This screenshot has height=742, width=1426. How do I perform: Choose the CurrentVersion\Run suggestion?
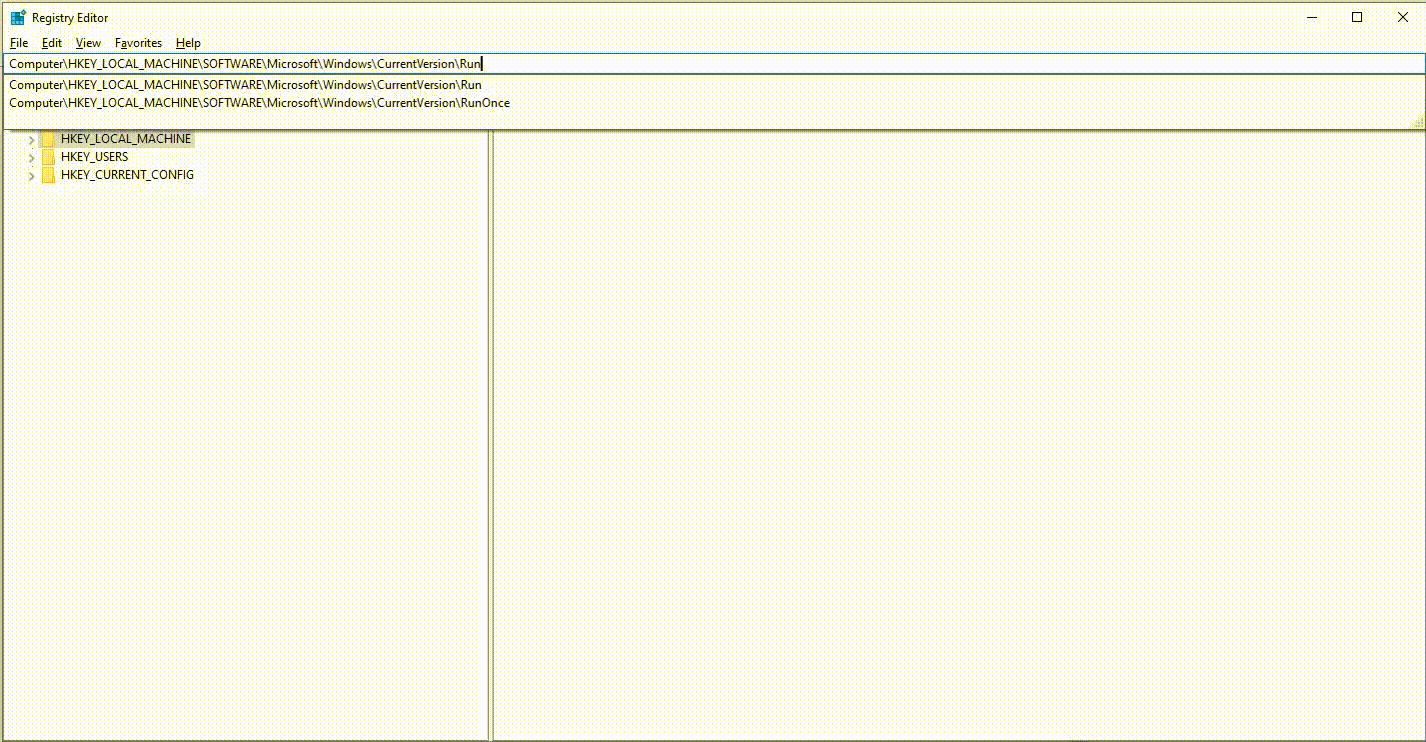[713, 85]
